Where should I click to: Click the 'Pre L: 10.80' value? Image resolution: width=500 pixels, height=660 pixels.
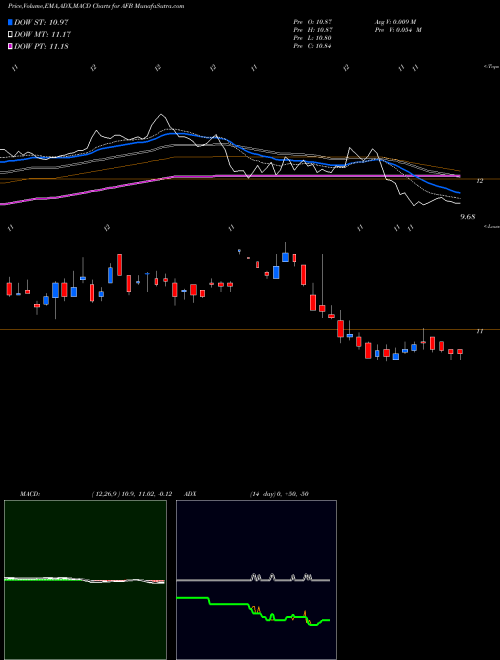tap(312, 38)
